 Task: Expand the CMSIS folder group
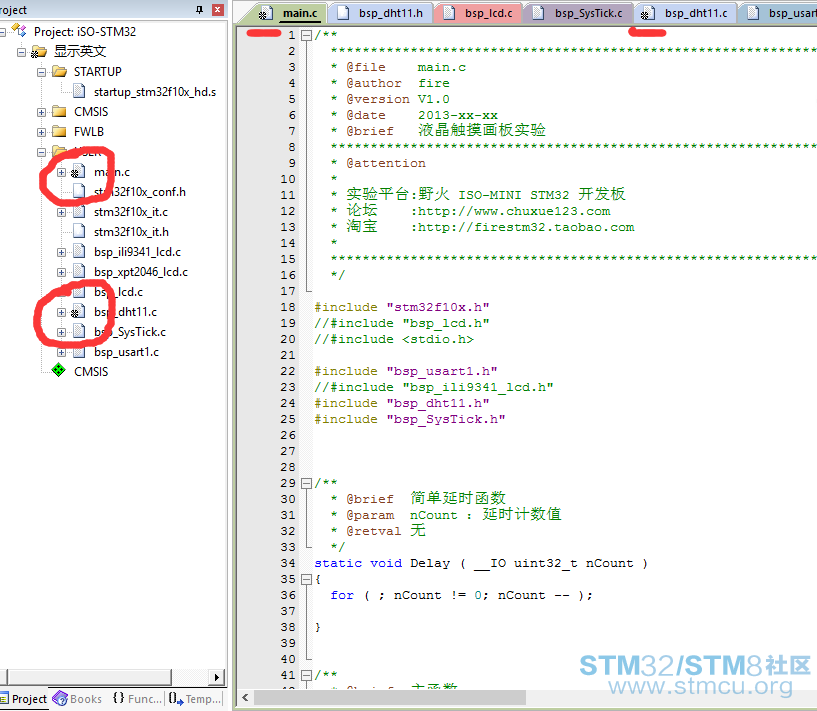(x=42, y=112)
